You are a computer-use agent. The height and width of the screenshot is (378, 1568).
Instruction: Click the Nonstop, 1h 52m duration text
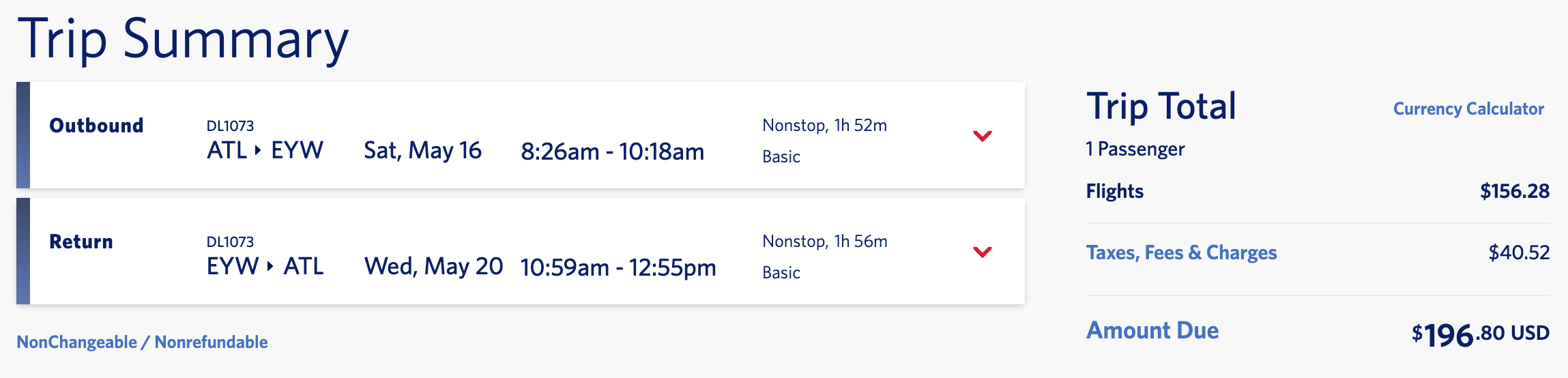[824, 126]
